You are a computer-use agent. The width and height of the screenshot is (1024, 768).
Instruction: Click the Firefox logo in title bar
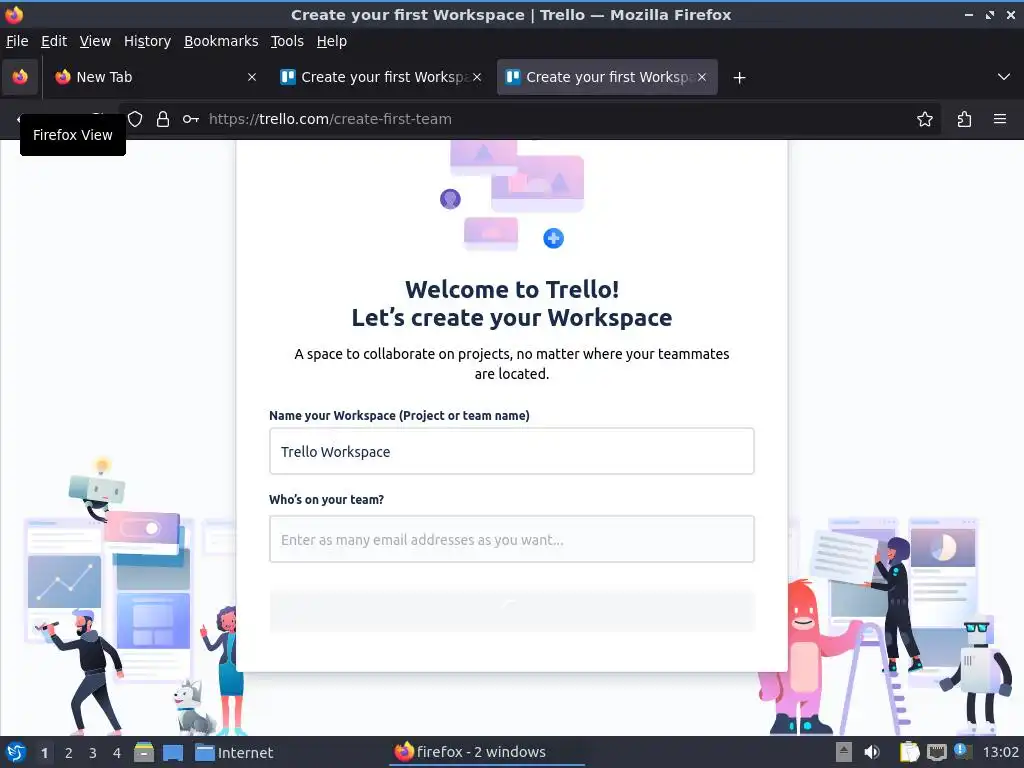(14, 14)
